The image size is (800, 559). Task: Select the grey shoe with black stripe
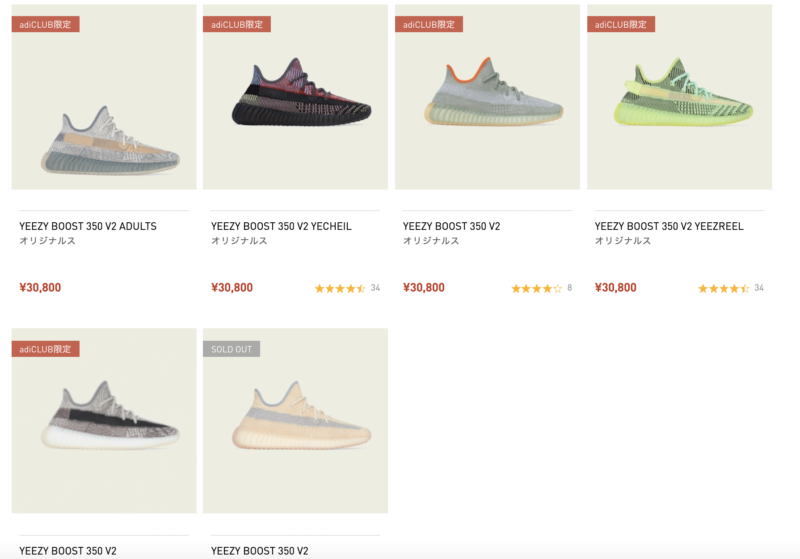pos(104,421)
